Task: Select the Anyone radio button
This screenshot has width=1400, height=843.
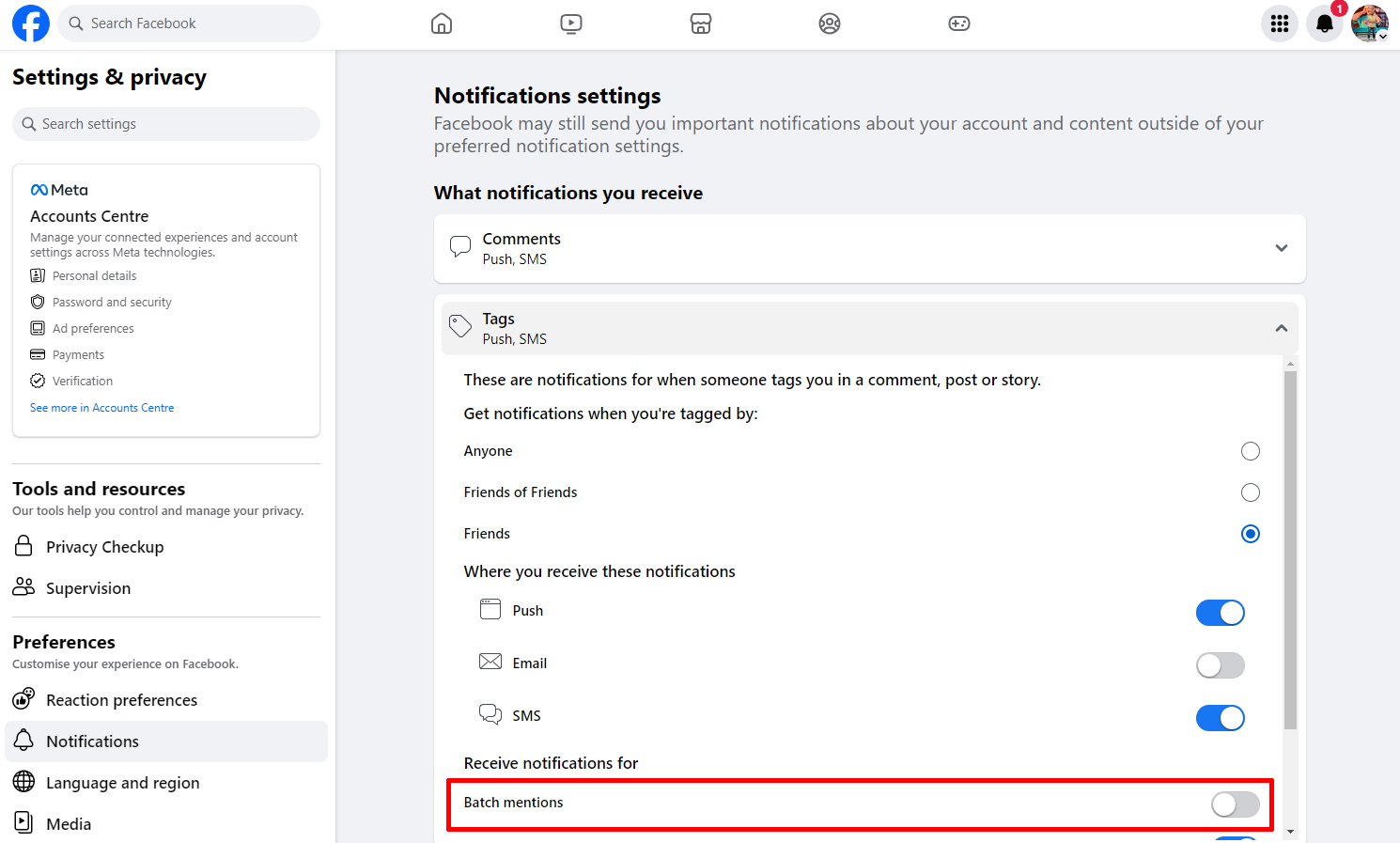Action: (1251, 451)
